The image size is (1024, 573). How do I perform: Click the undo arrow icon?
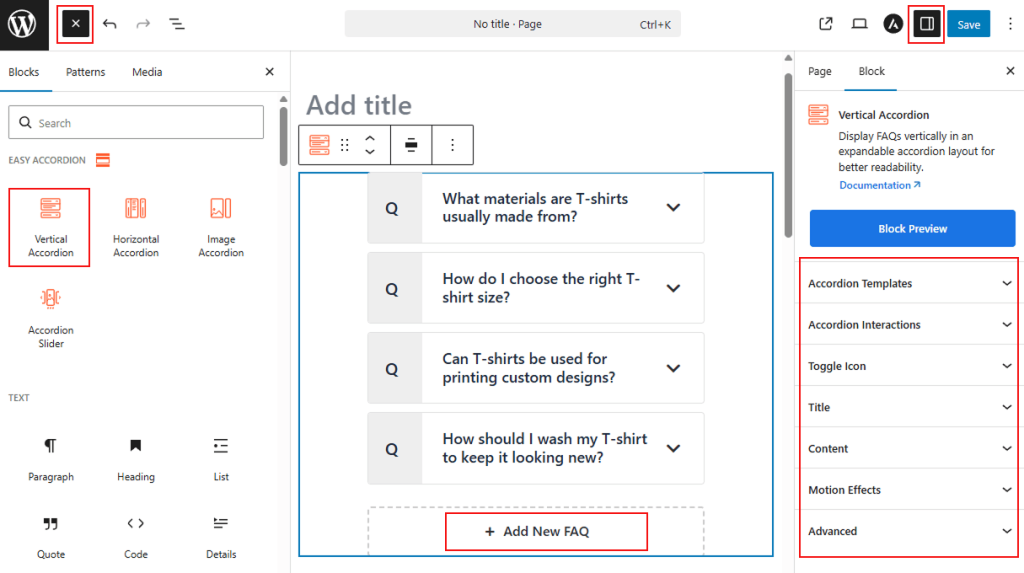110,24
